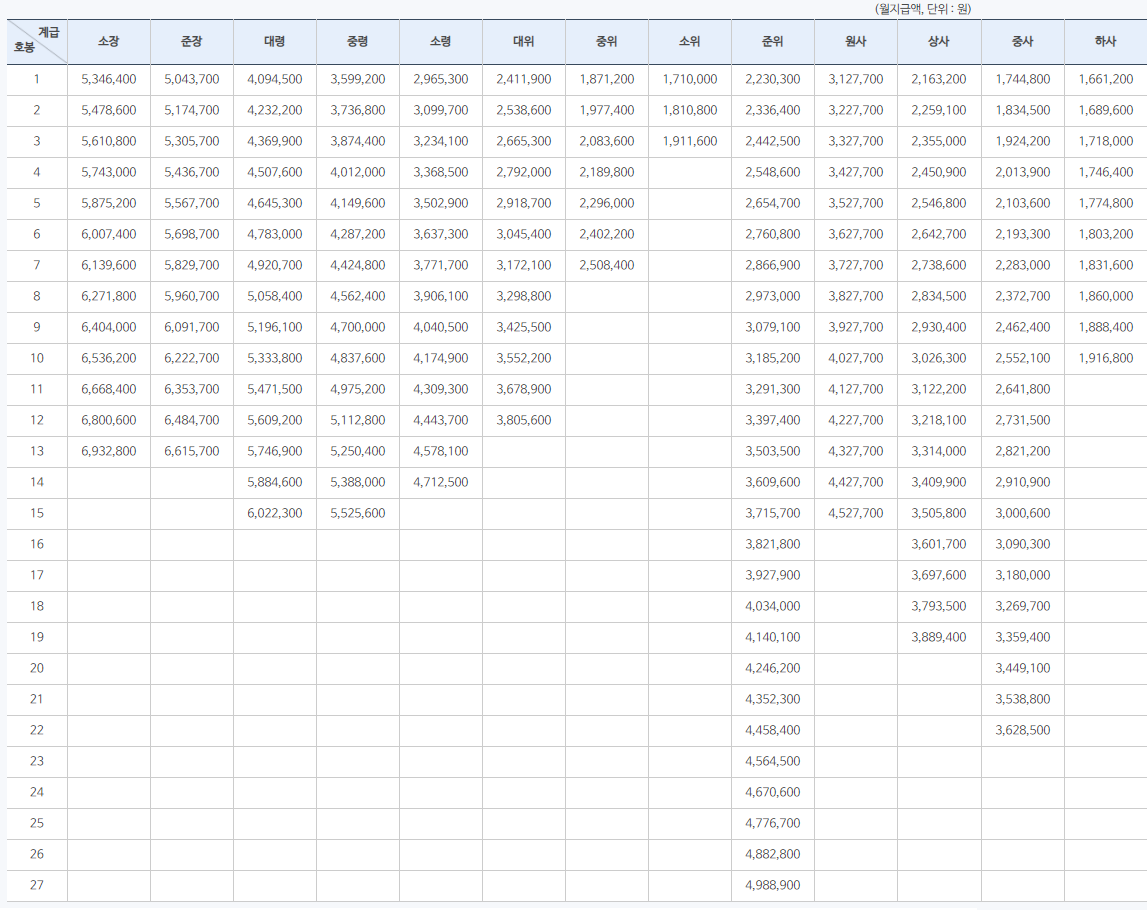The image size is (1148, 912).
Task: Select cell value 5,346,400
Action: pos(108,79)
